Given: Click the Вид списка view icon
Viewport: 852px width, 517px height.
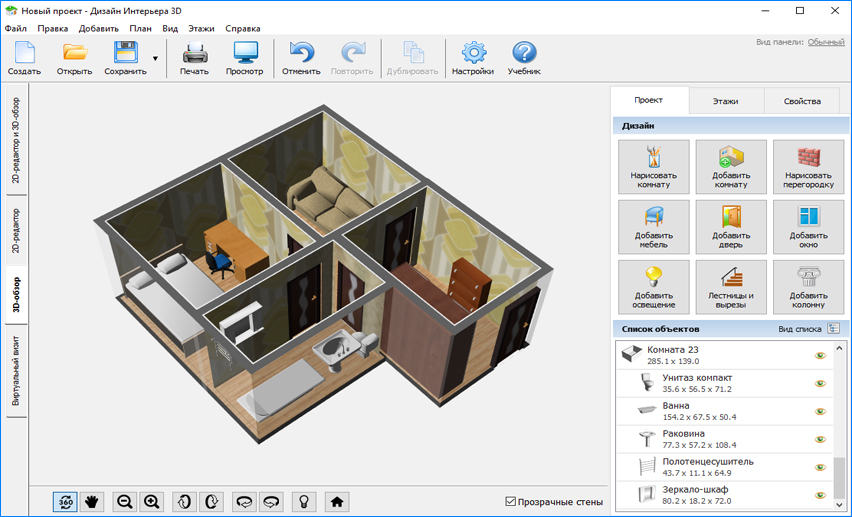Looking at the screenshot, I should click(834, 328).
